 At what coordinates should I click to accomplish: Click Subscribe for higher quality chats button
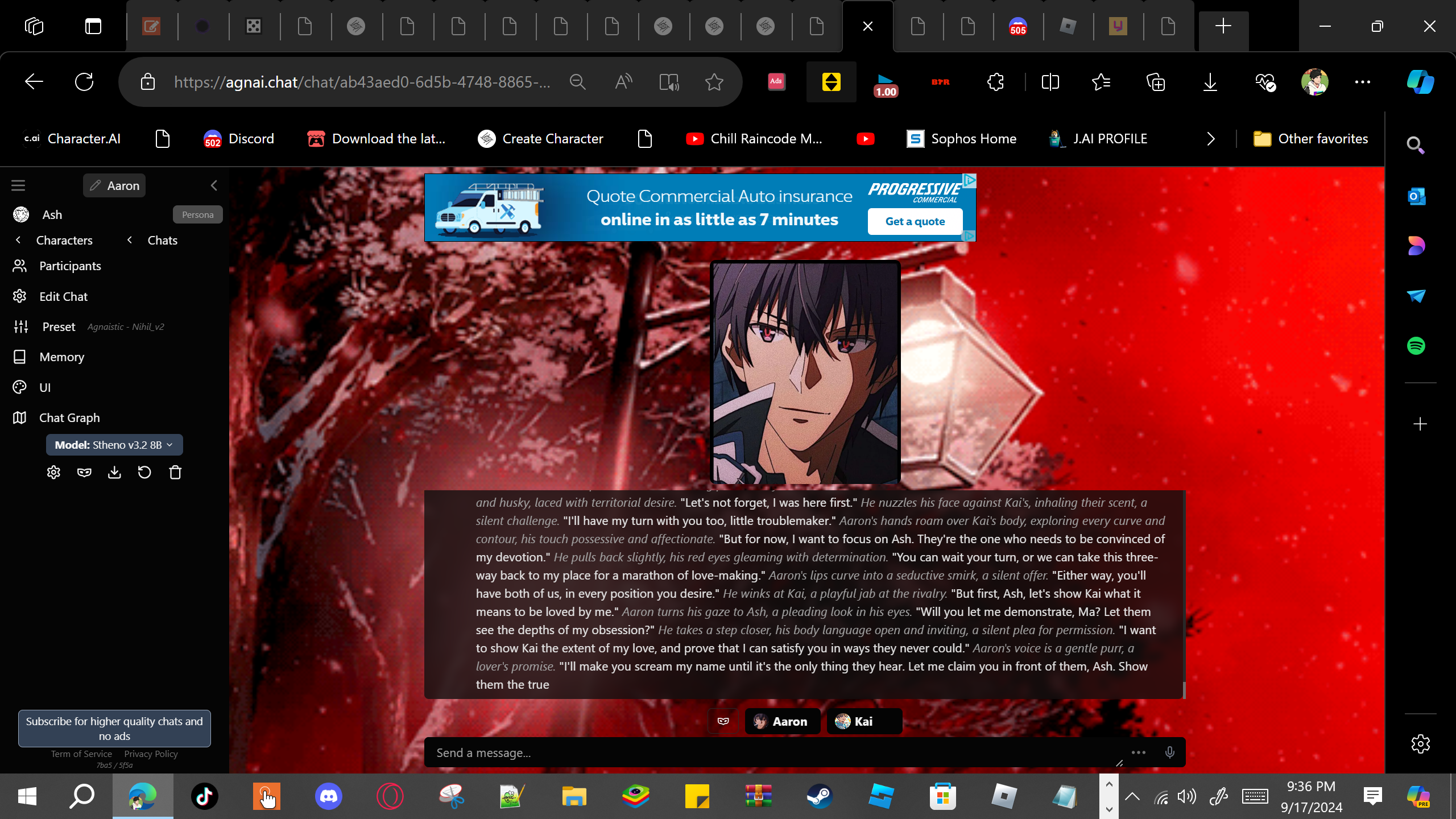point(114,728)
